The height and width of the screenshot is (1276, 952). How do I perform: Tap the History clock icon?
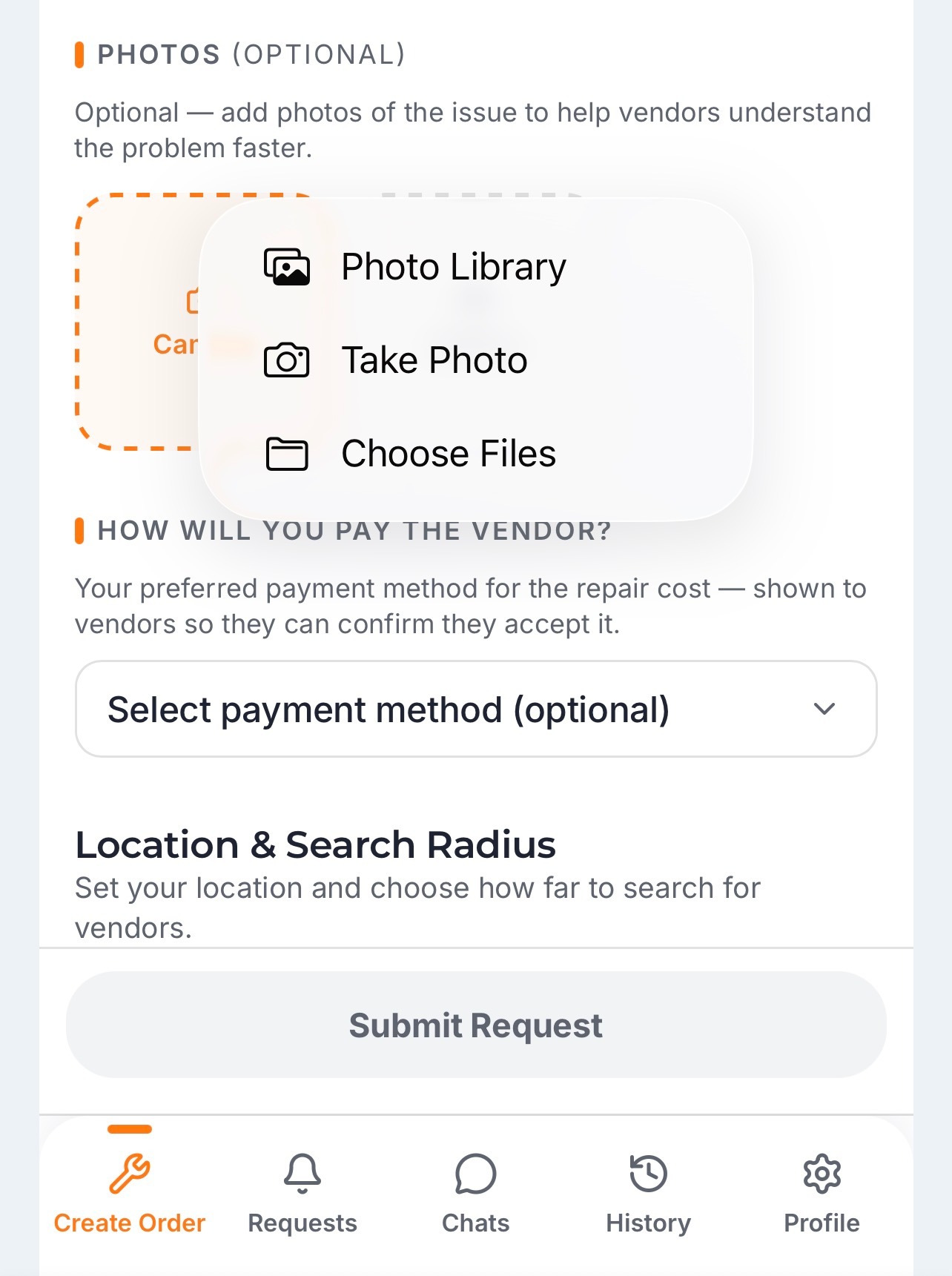(649, 1174)
